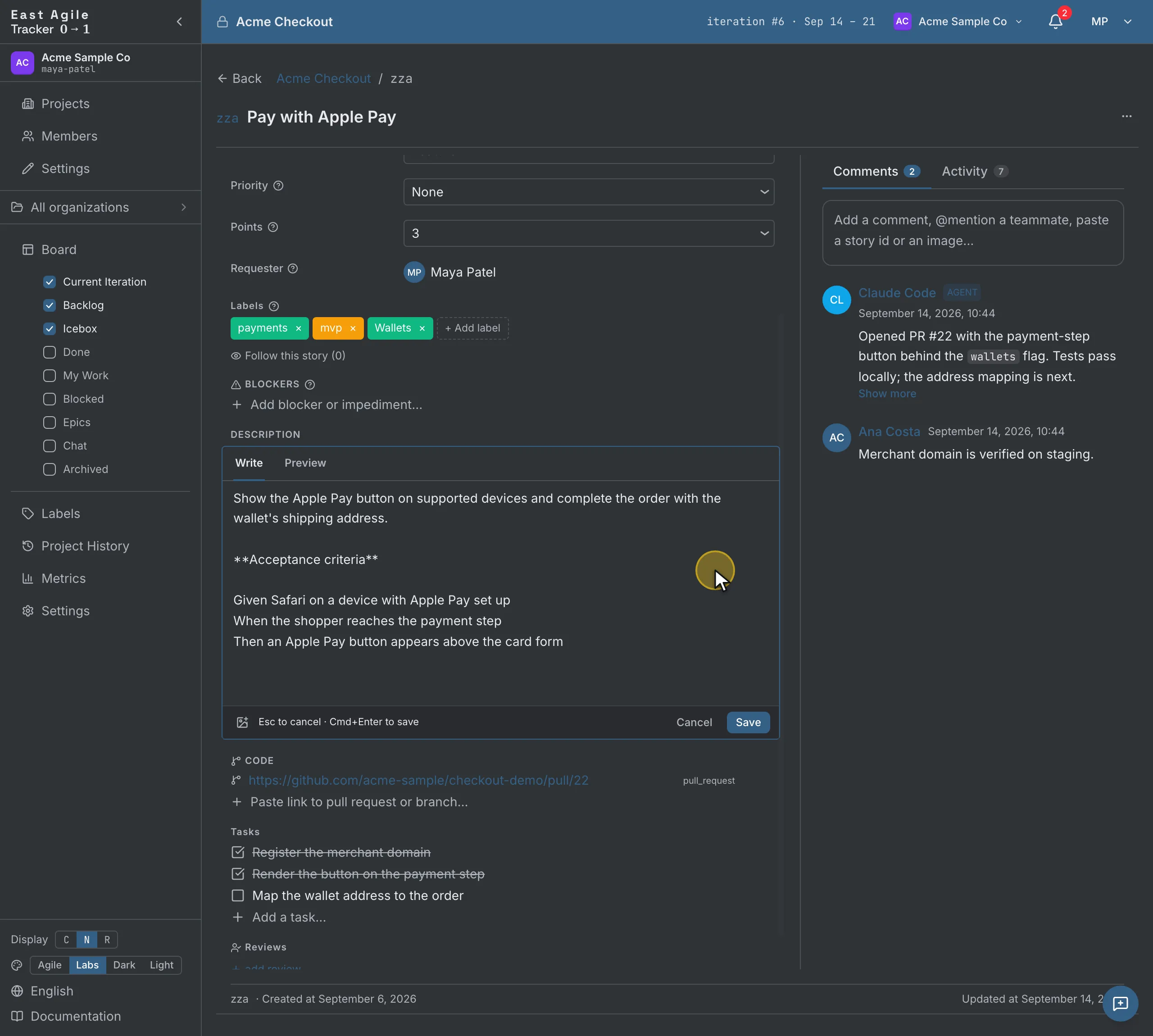The image size is (1153, 1036).
Task: Remove the mvp label
Action: [353, 328]
